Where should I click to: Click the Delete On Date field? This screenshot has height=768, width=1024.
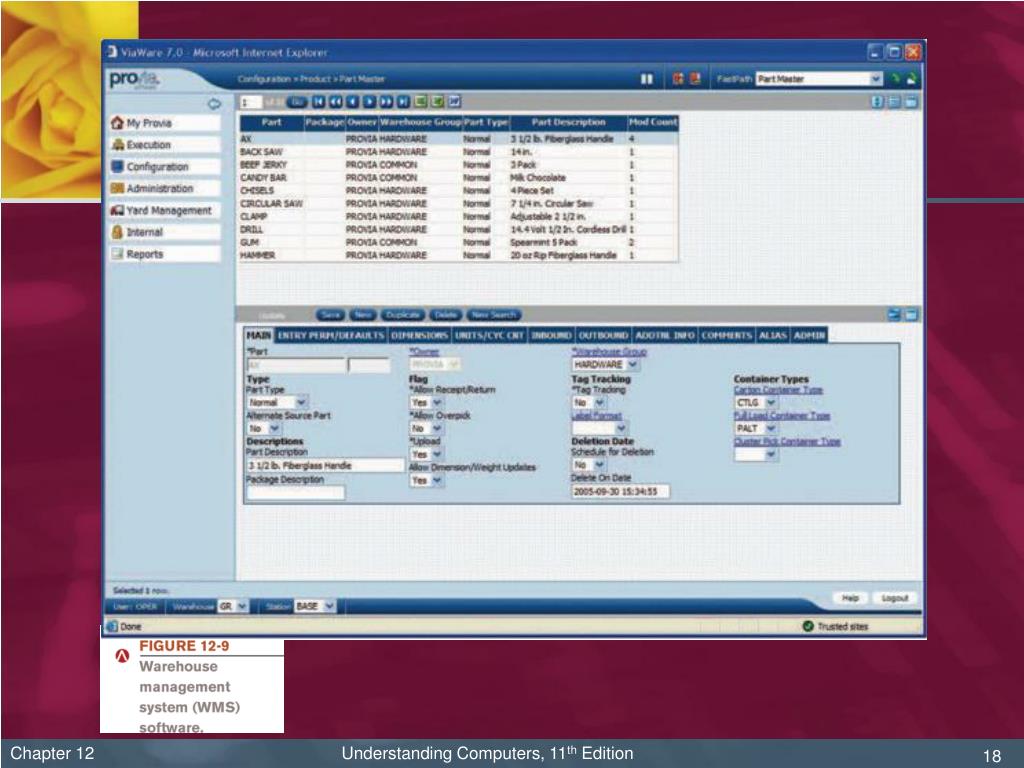click(620, 491)
